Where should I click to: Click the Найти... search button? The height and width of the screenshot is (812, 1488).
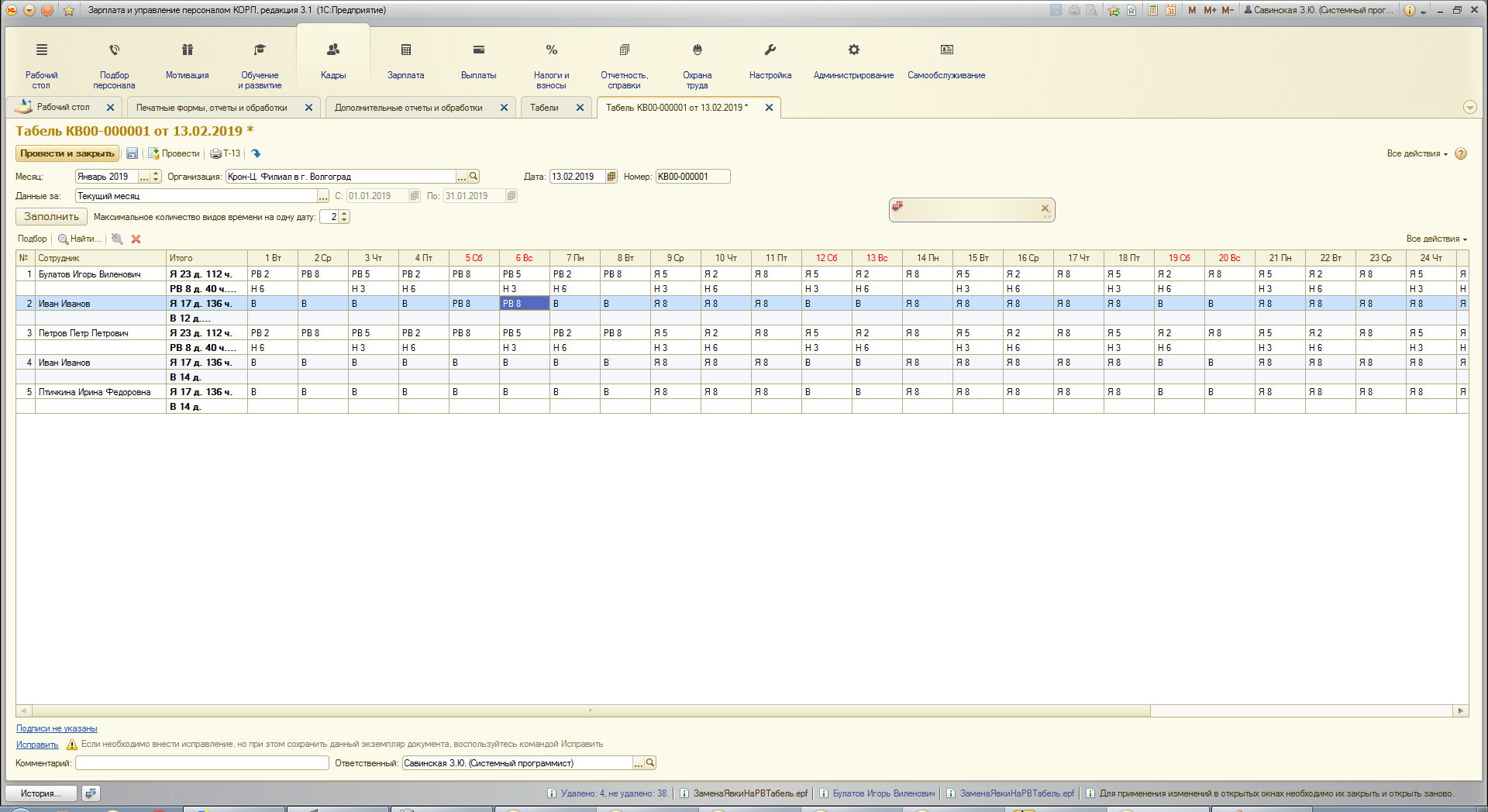pos(80,239)
